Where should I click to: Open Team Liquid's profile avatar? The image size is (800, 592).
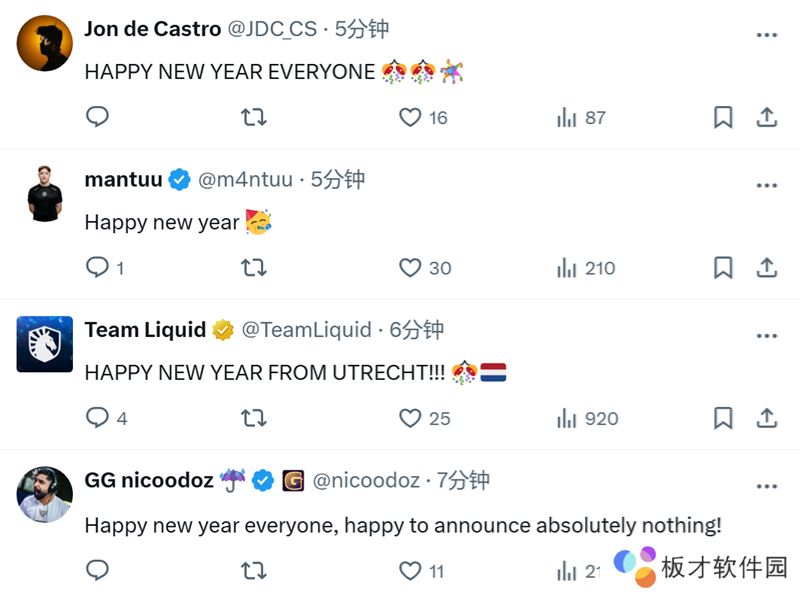coord(45,344)
